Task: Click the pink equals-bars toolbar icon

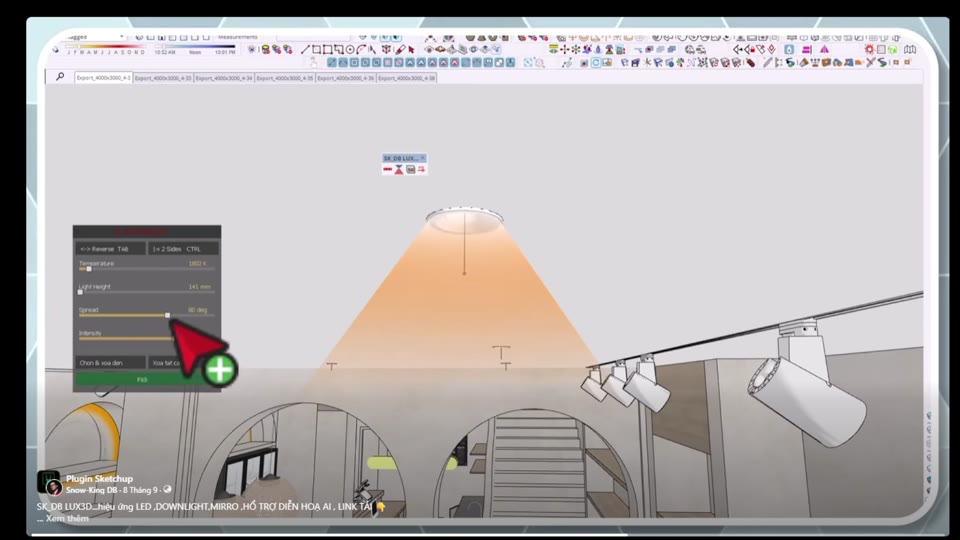Action: click(x=806, y=50)
